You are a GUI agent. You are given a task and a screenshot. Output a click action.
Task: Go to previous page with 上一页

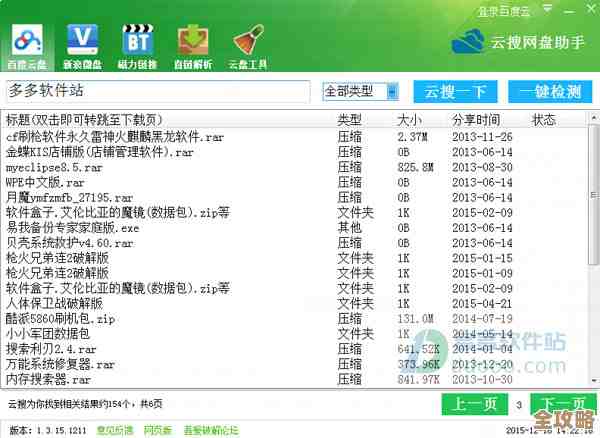coord(474,404)
